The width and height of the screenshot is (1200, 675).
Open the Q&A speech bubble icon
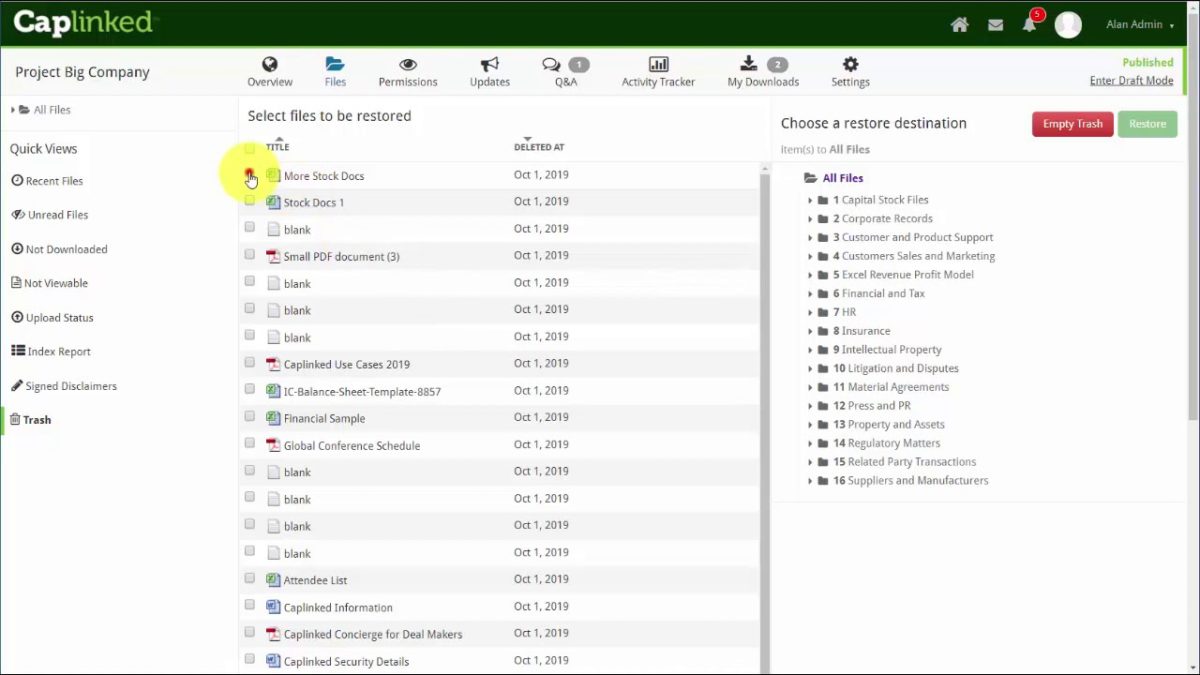click(551, 65)
